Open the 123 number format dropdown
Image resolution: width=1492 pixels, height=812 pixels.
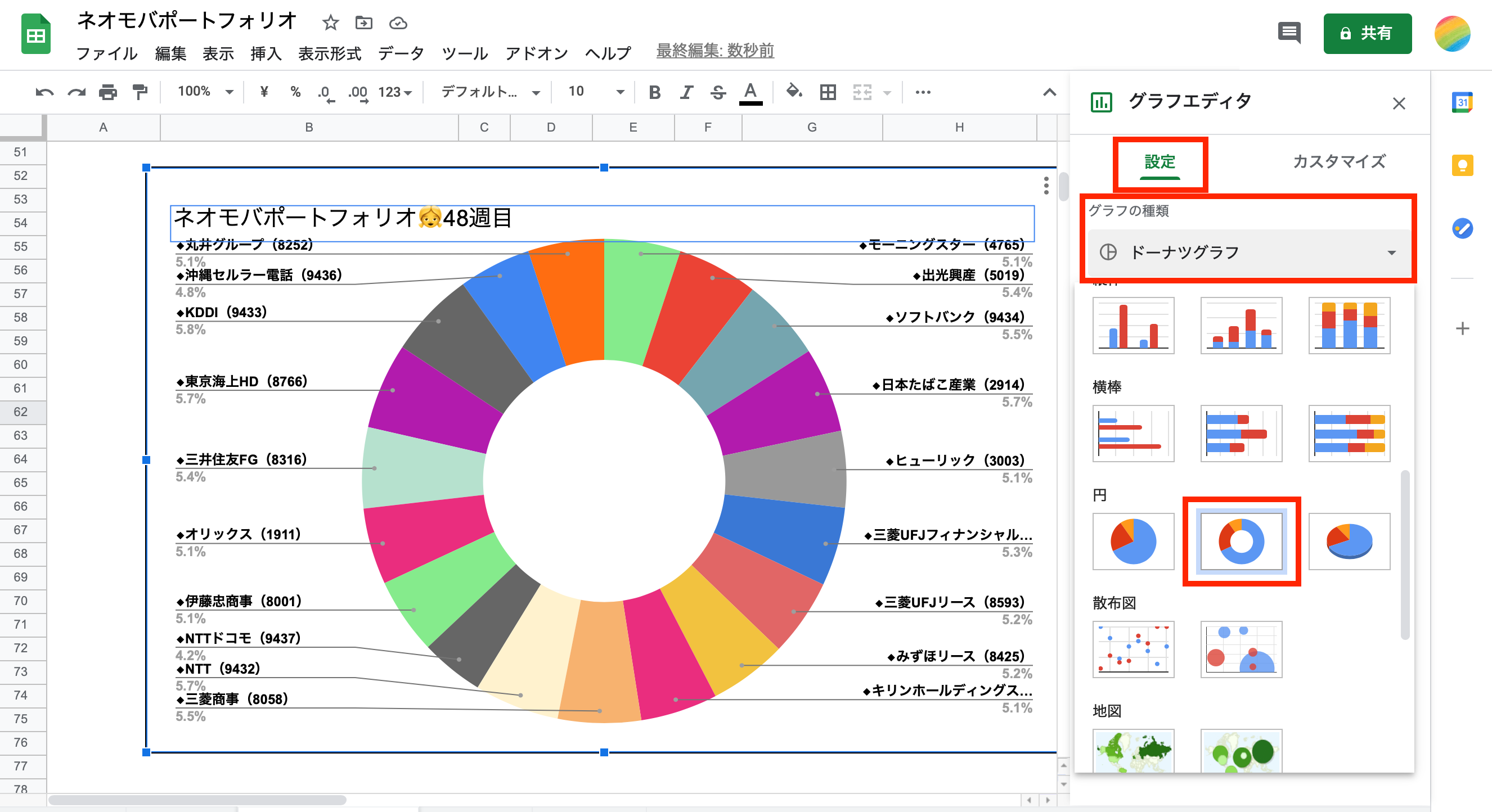click(x=394, y=92)
